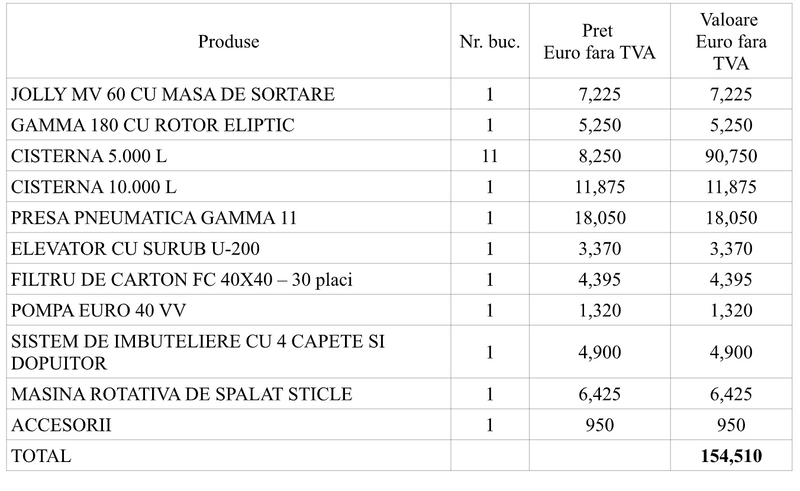800x491 pixels.
Task: Select the Nr. buc. column header
Action: point(490,42)
